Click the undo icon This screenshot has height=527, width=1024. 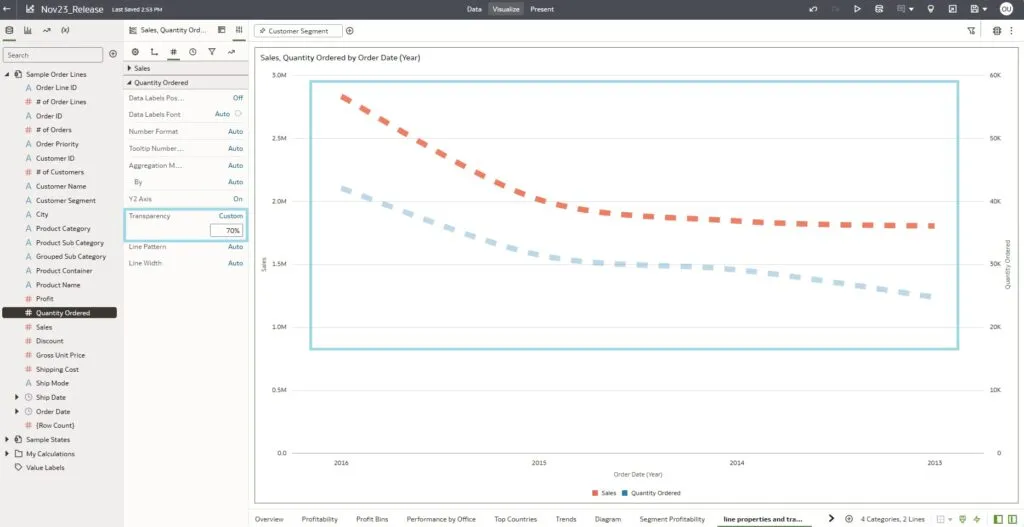811,9
